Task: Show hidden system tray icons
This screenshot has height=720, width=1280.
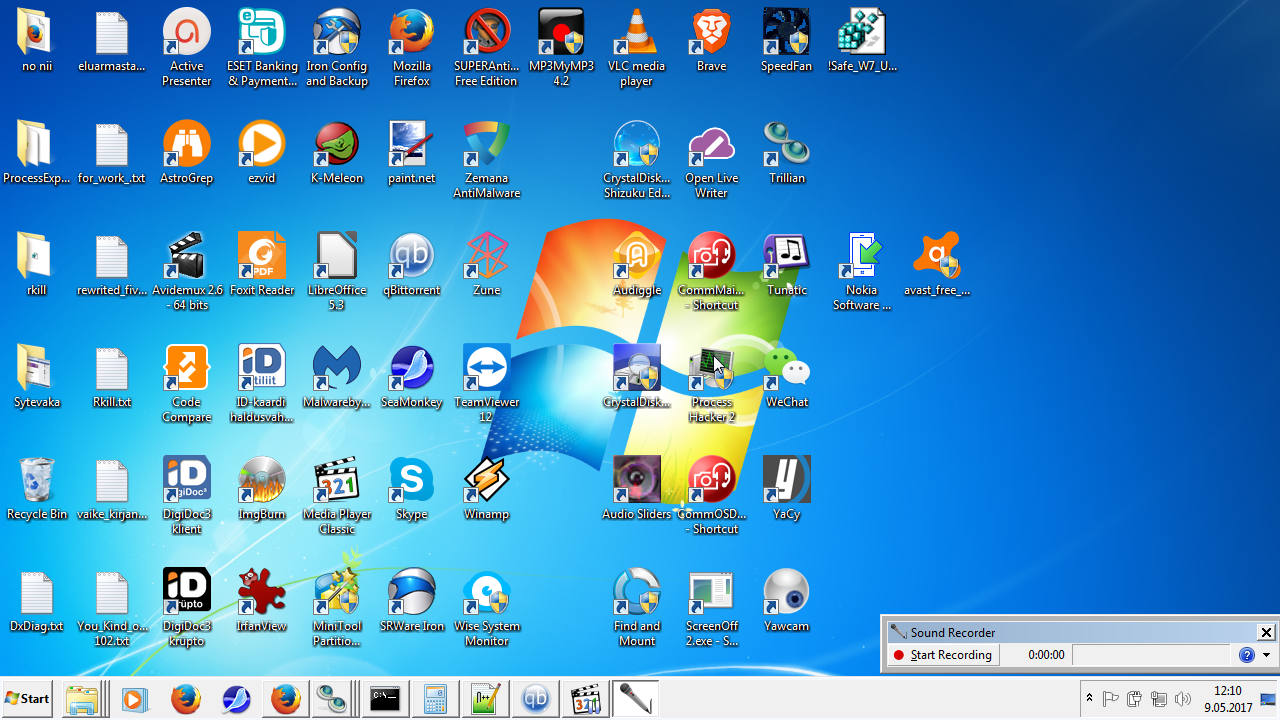Action: (x=1089, y=699)
